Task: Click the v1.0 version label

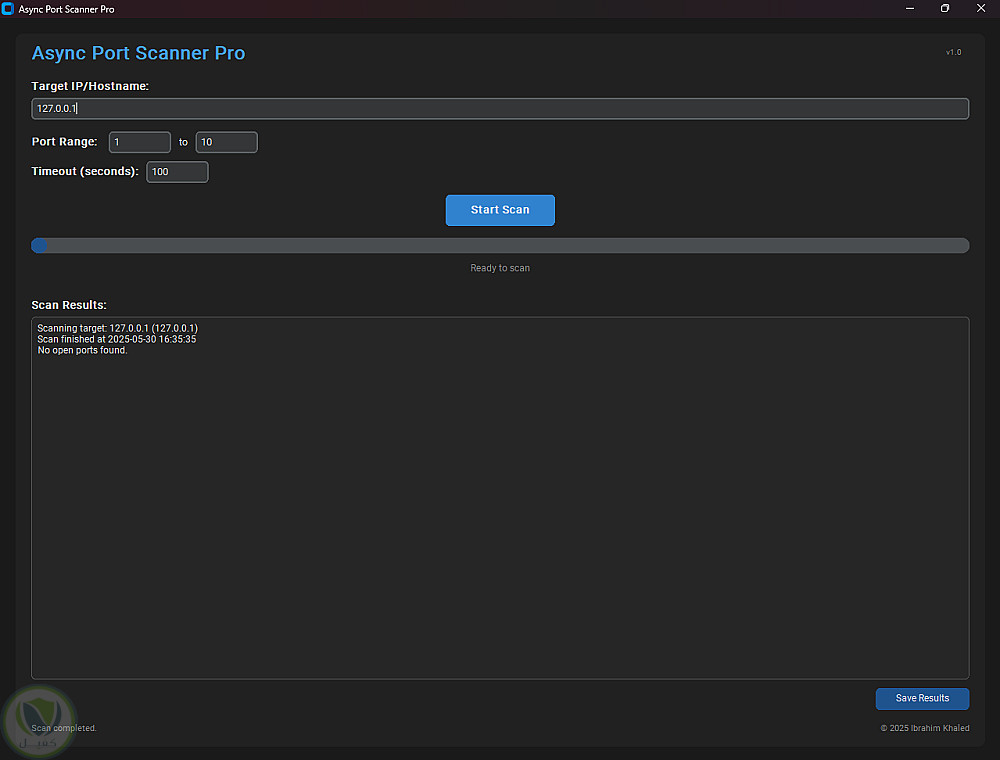Action: [953, 52]
